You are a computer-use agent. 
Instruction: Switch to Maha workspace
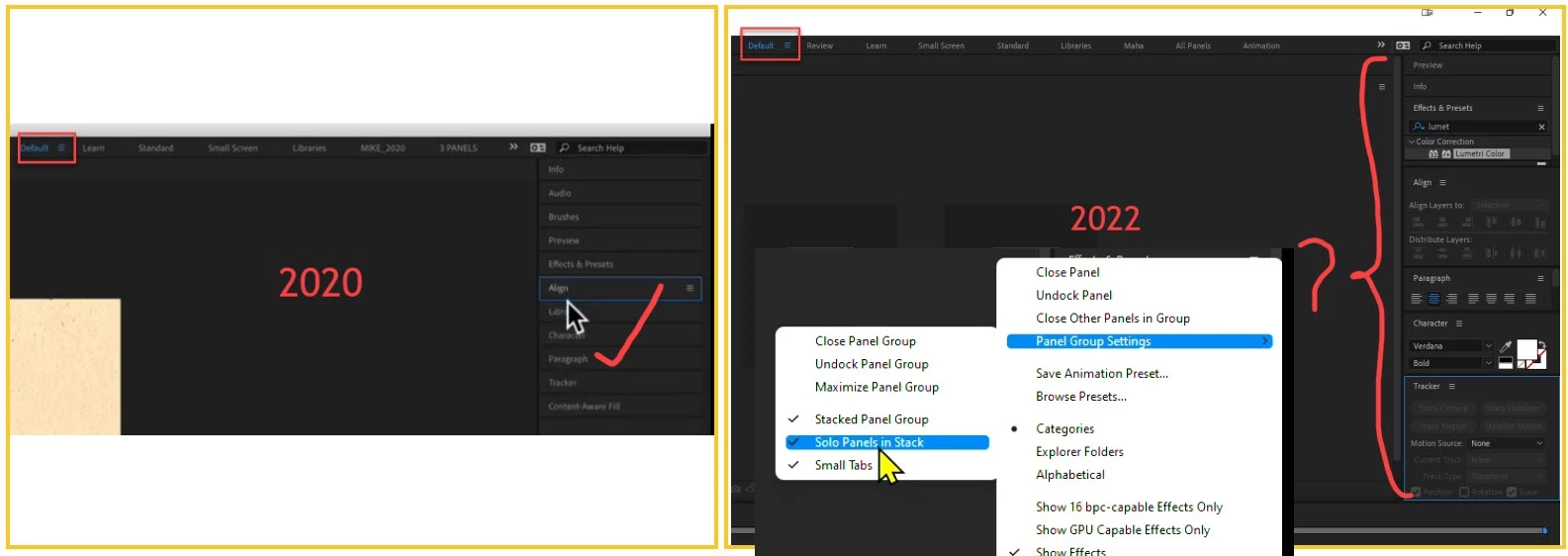(1134, 46)
